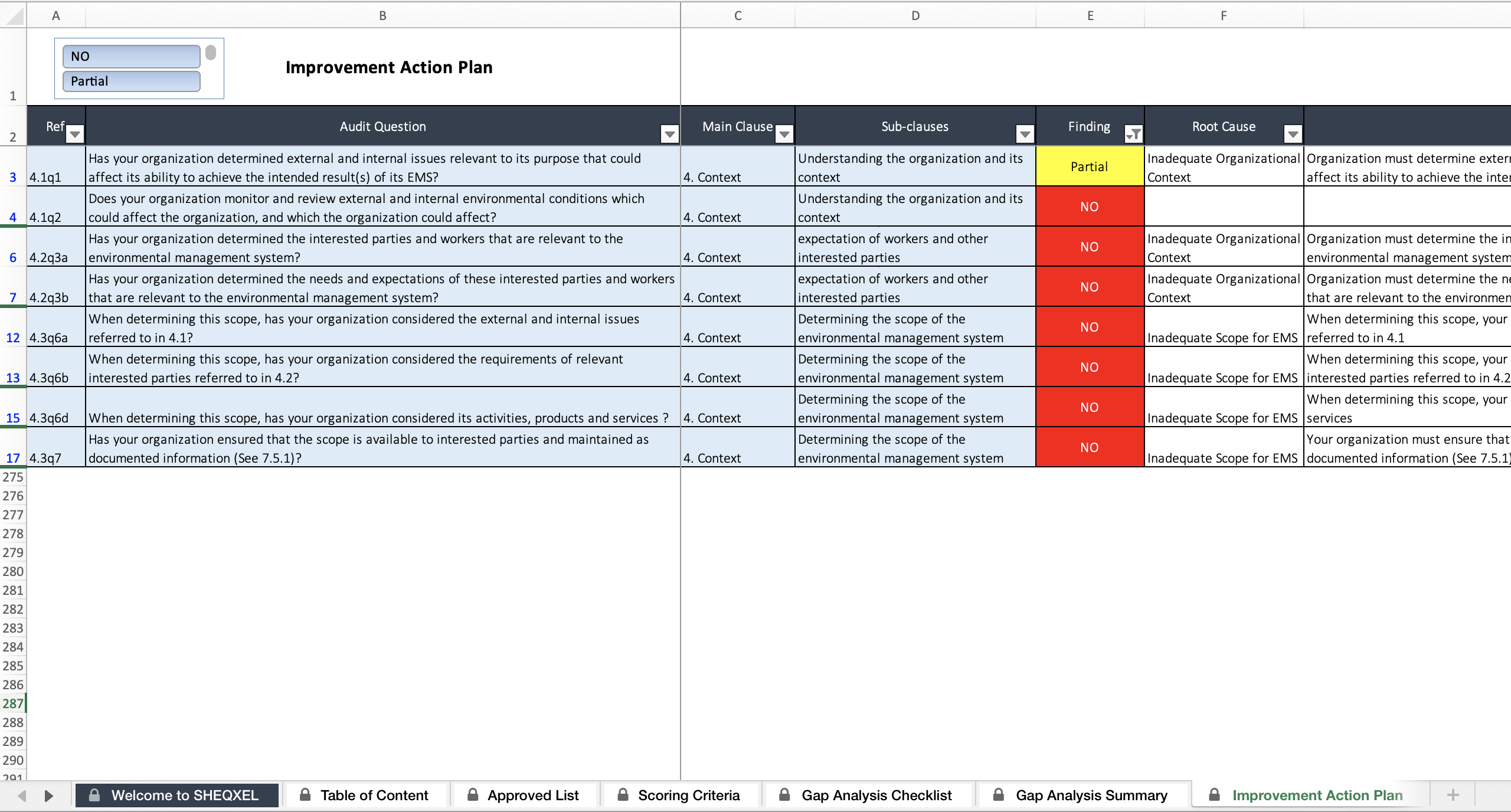The width and height of the screenshot is (1511, 812).
Task: Click lock icon on Table of Content tab
Action: 305,794
